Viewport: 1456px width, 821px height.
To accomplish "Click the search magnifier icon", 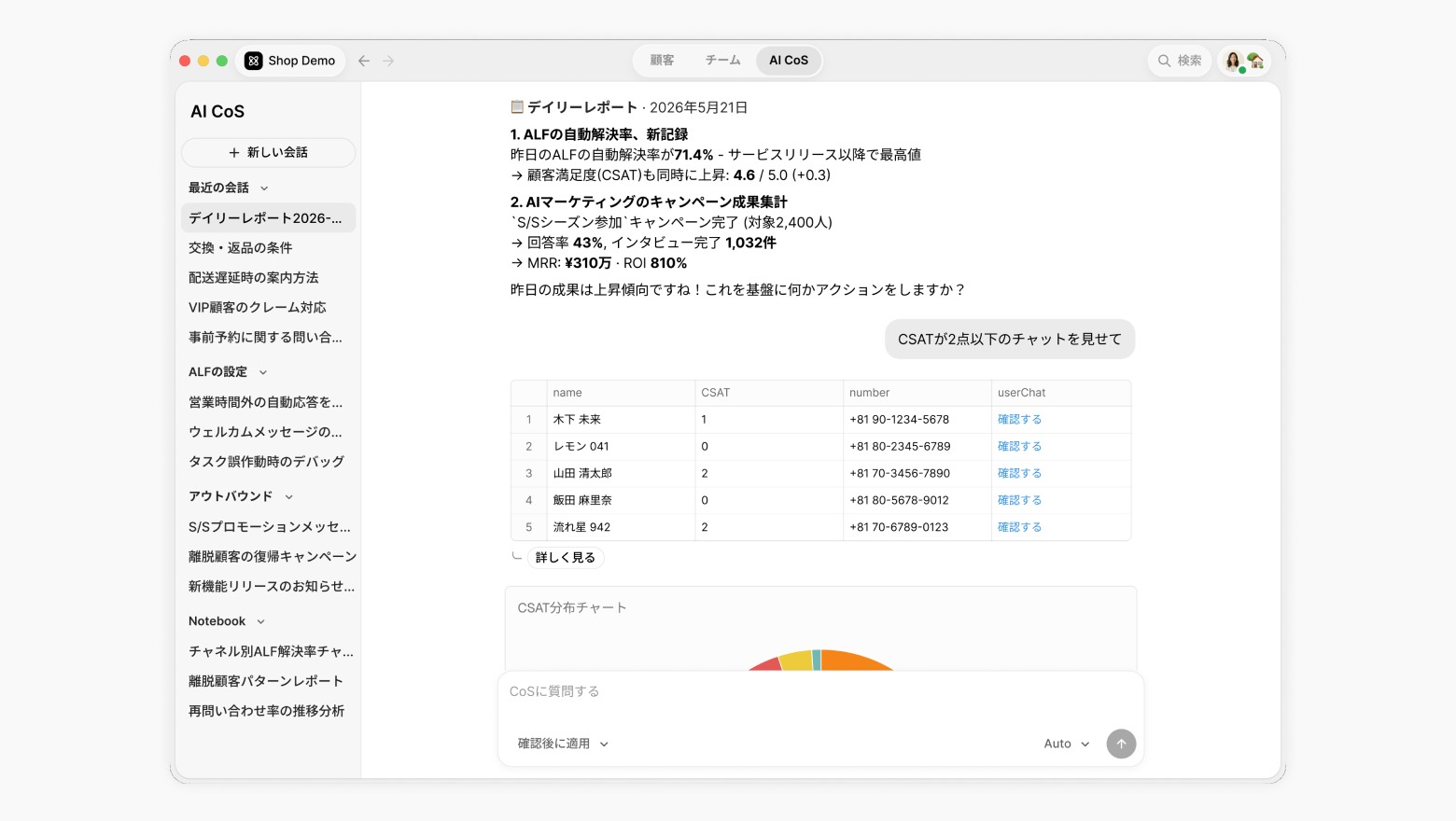I will coord(1164,61).
